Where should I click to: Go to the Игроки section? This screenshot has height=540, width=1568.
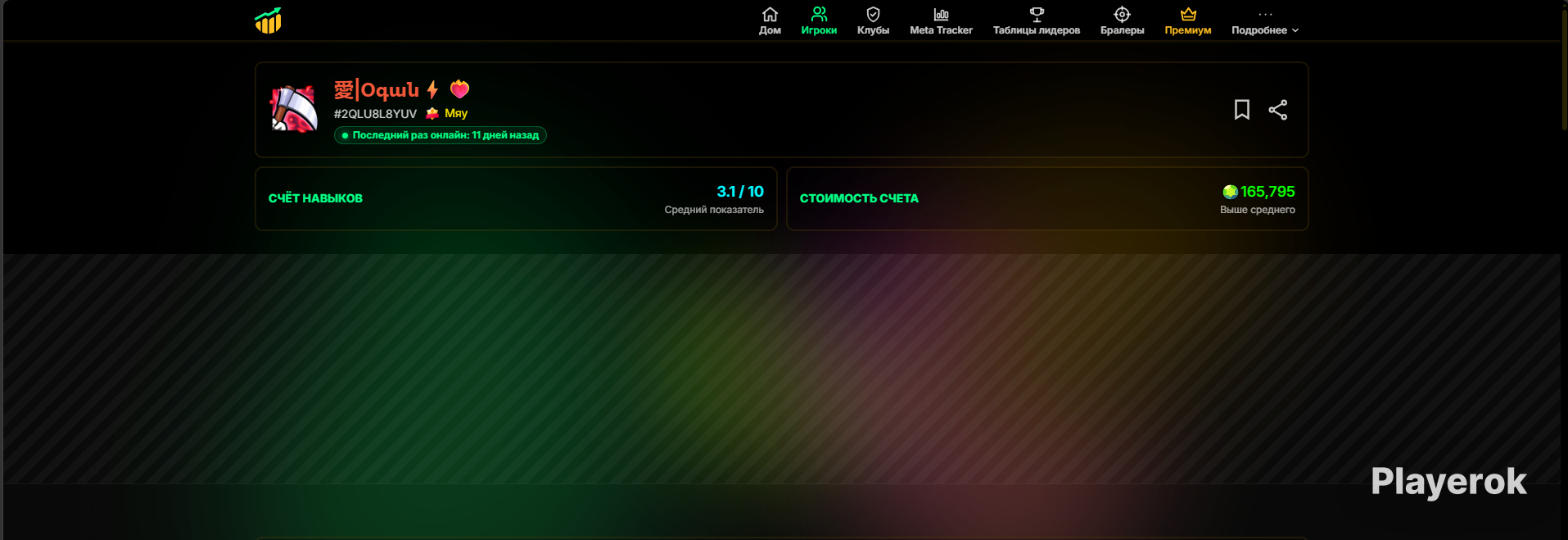click(x=819, y=21)
